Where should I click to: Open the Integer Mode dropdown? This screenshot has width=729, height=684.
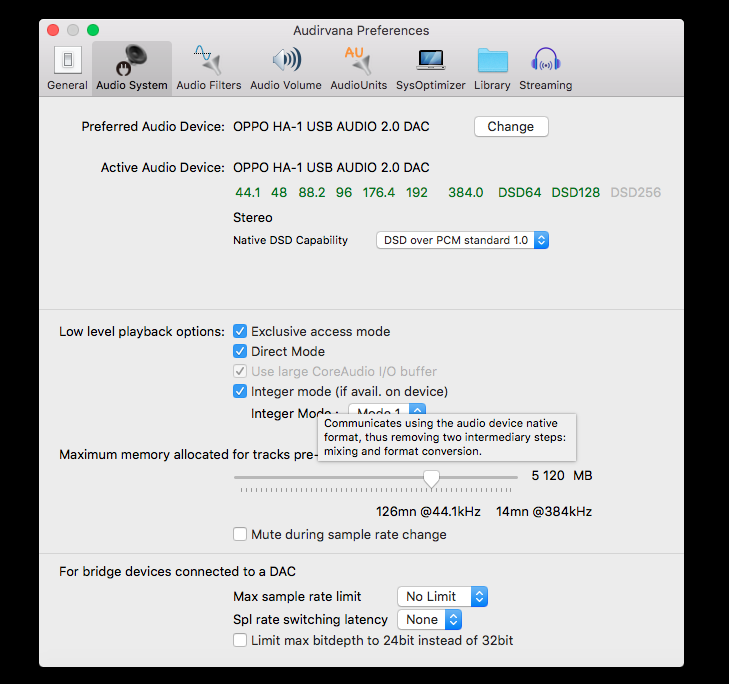tap(387, 409)
